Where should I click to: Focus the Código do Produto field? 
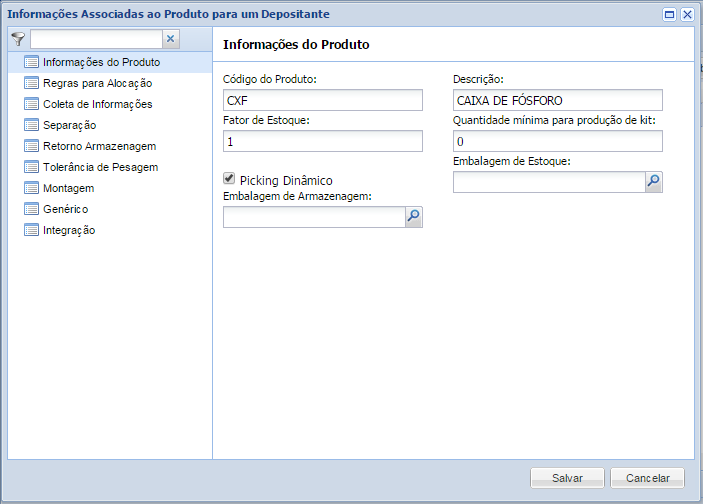pos(322,100)
